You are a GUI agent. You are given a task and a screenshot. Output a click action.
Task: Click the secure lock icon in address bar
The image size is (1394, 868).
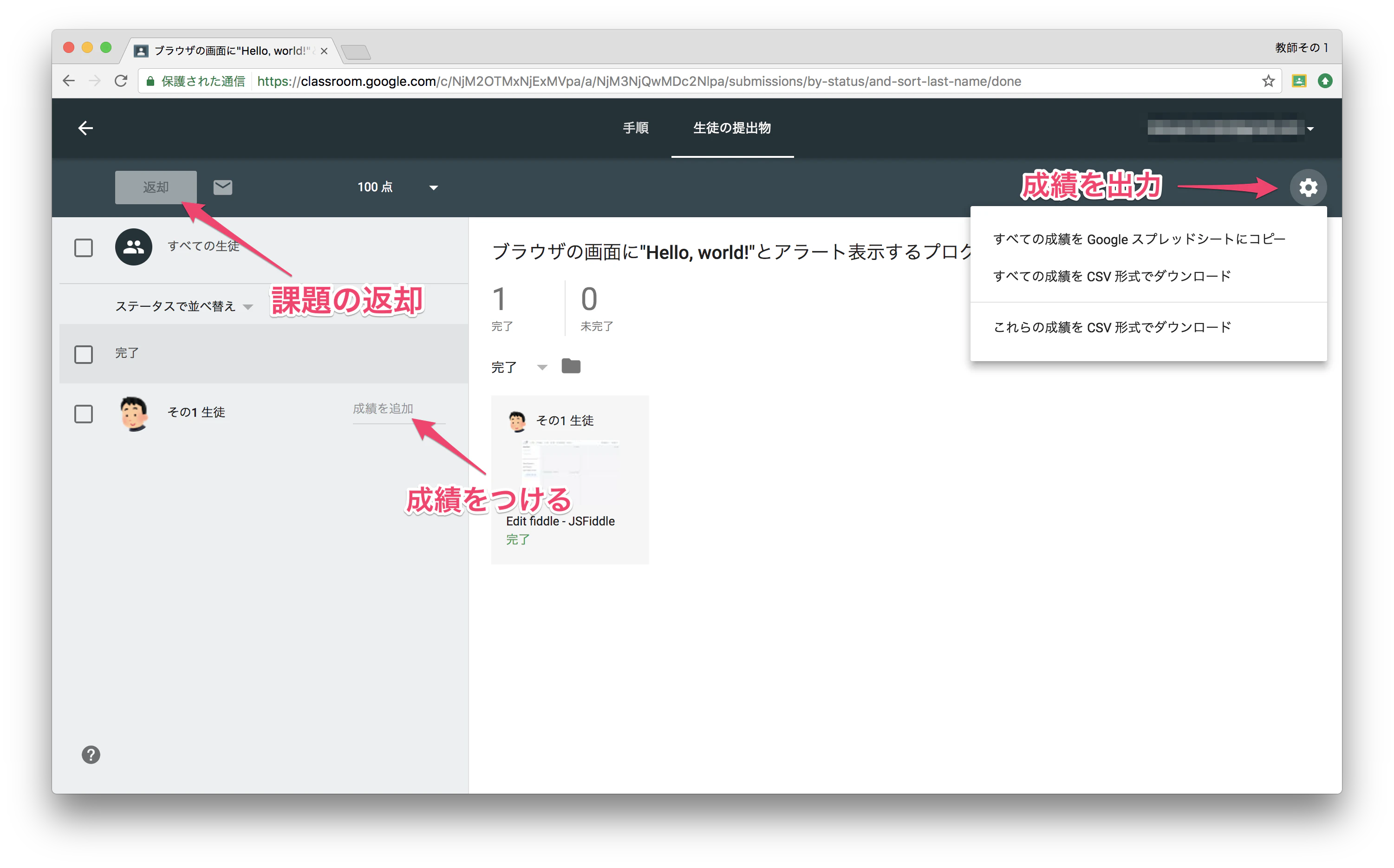(150, 82)
